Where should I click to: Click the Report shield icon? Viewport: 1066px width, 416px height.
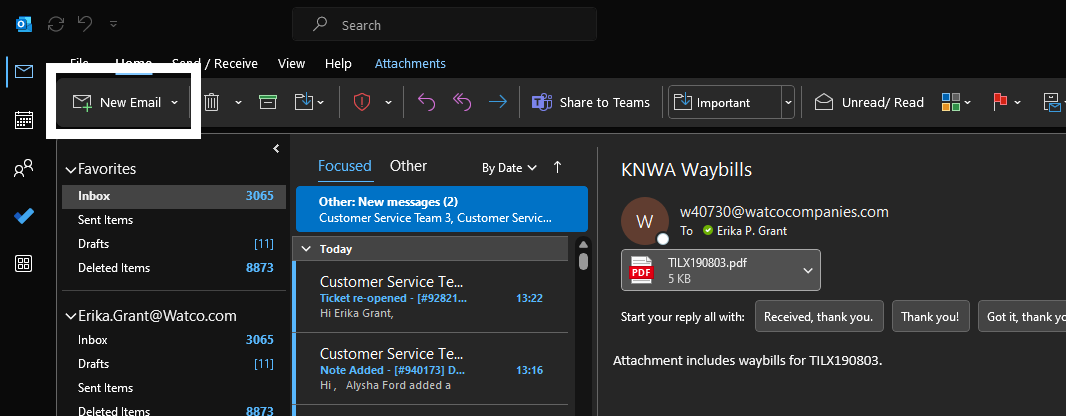coord(362,103)
